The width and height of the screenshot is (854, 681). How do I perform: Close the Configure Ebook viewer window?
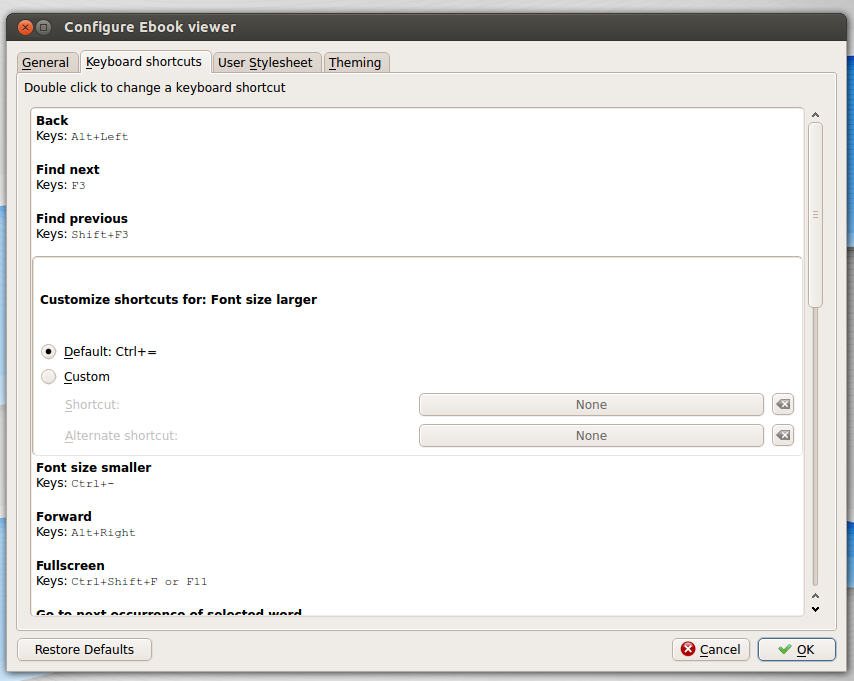click(x=26, y=27)
